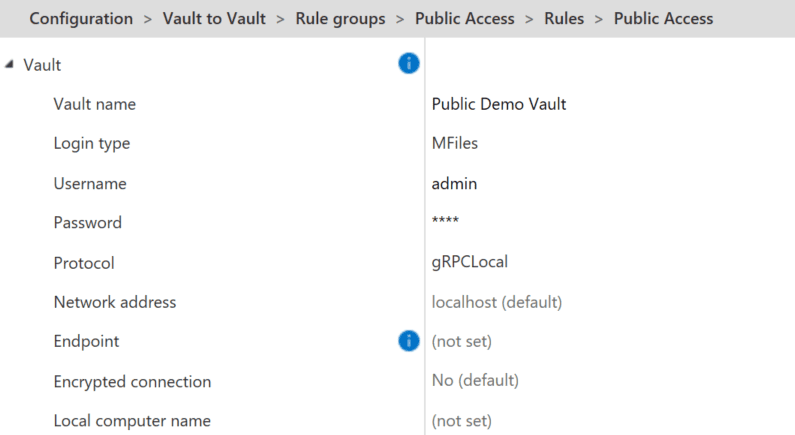Viewport: 795px width, 435px height.
Task: Open Configuration in the breadcrumb
Action: tap(81, 19)
